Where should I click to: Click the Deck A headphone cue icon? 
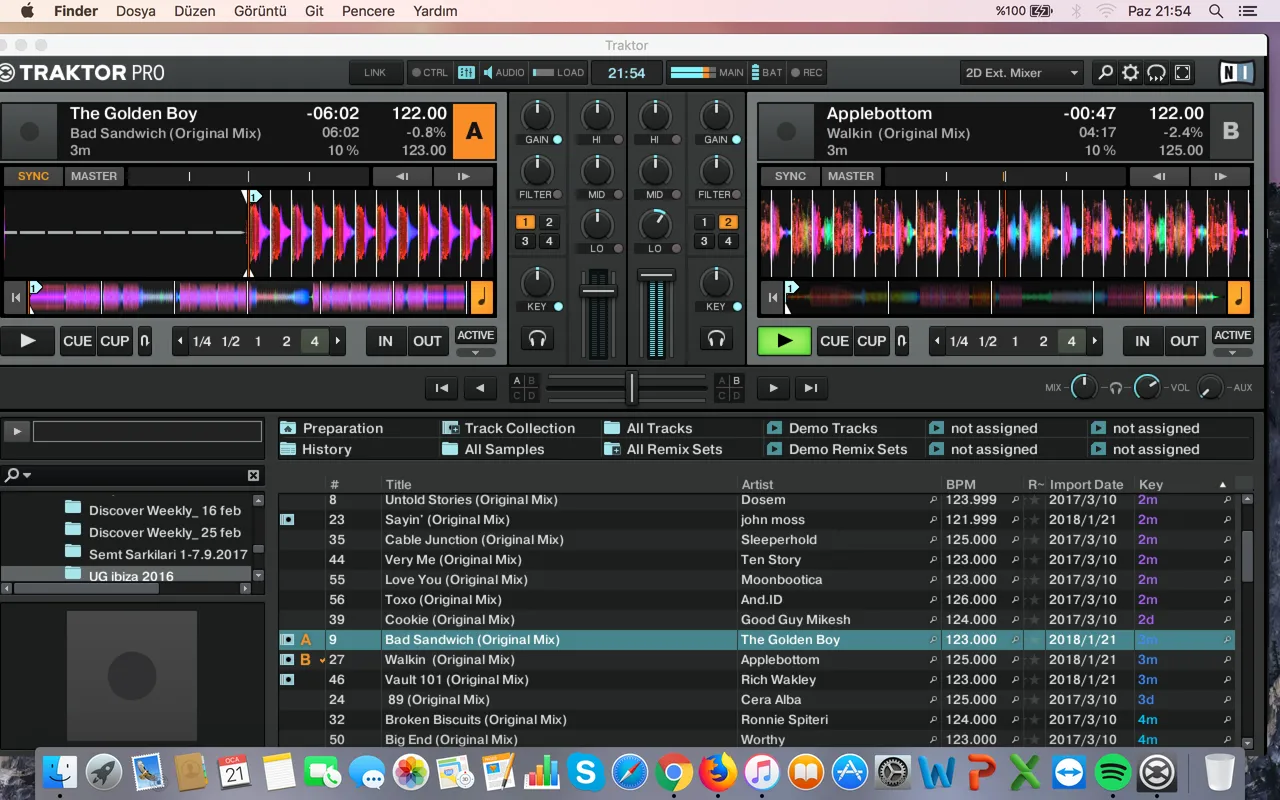537,340
